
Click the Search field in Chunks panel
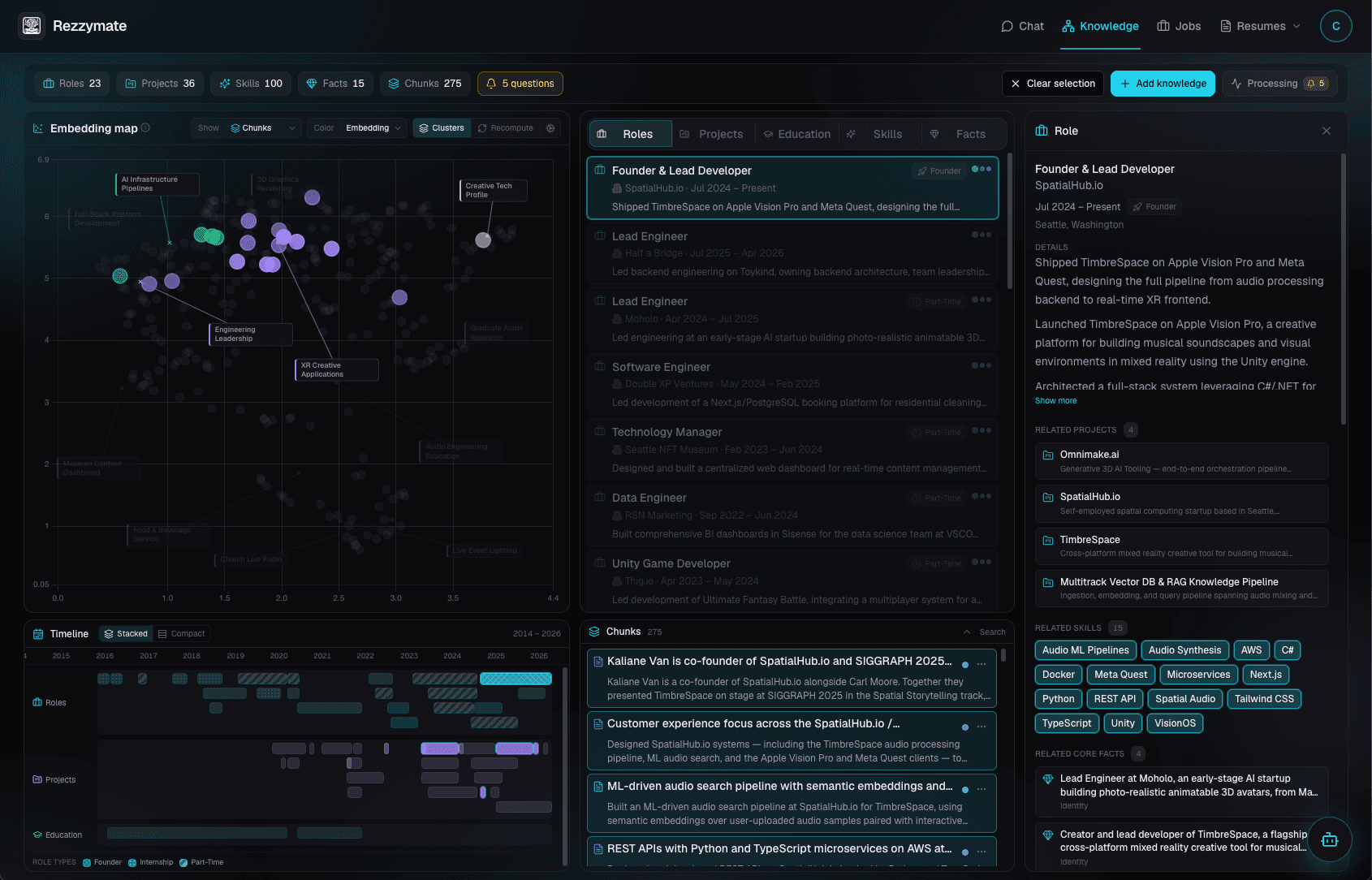coord(992,632)
